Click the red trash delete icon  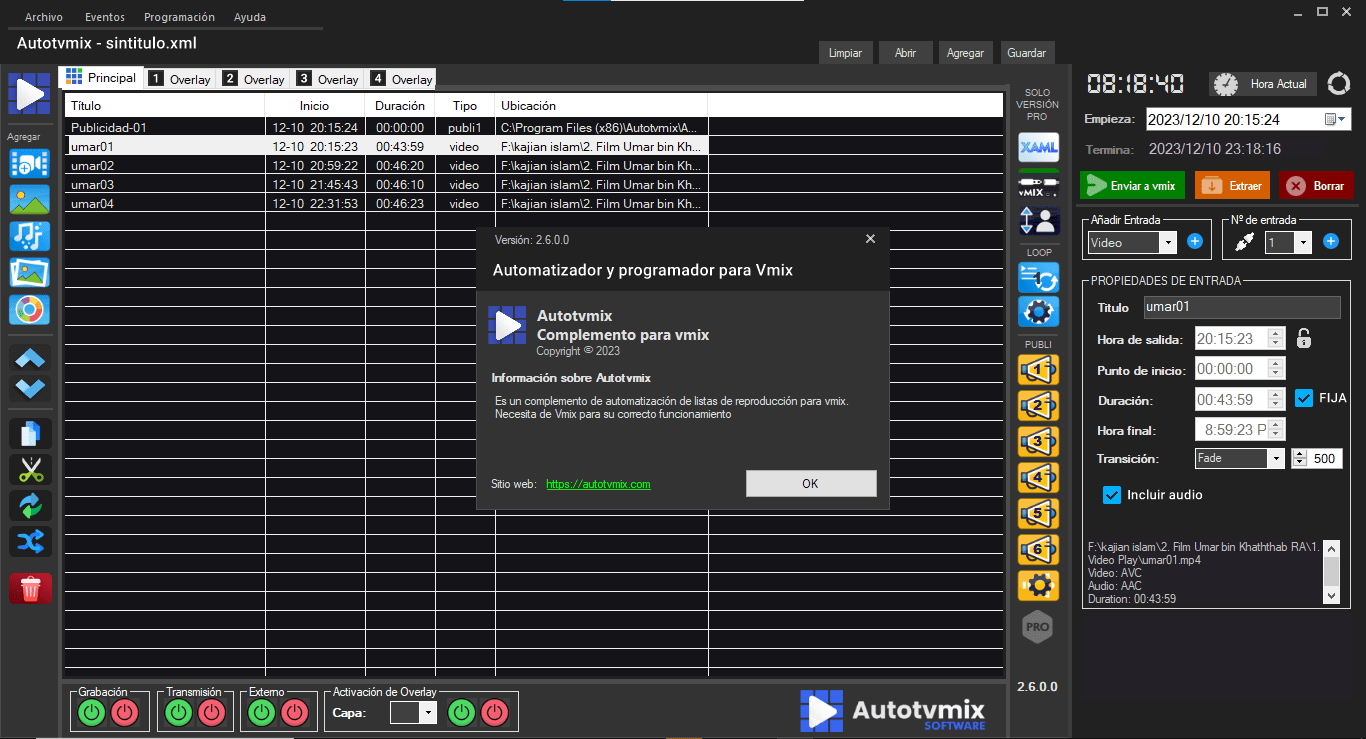click(x=30, y=589)
